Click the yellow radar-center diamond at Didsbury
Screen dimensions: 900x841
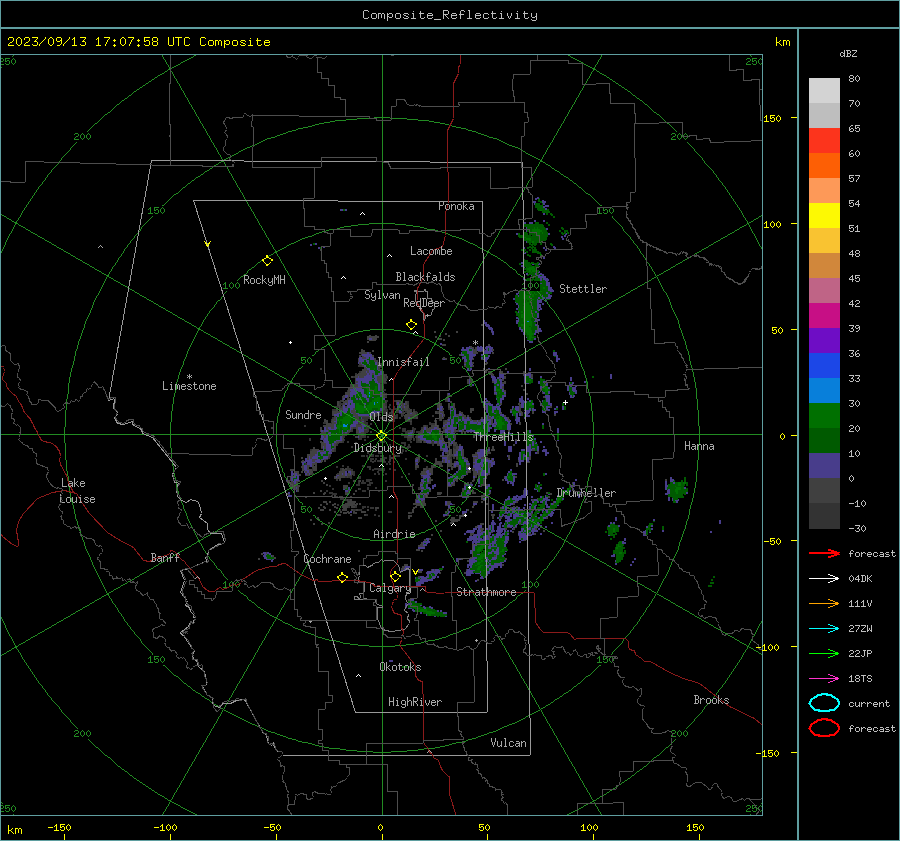click(381, 436)
